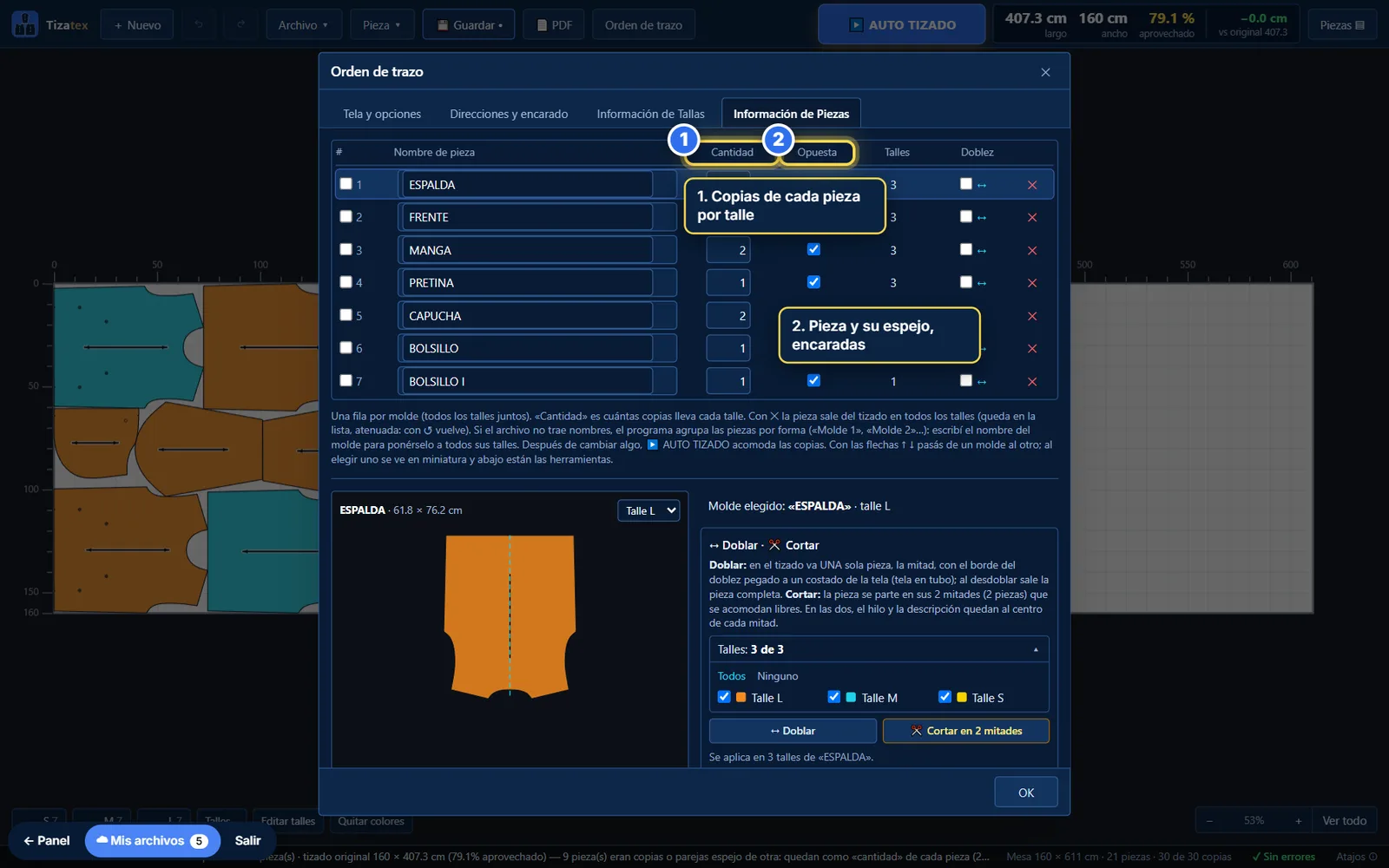Remove the BOLSILLO I row
Screen dimensions: 1389x868
(1032, 382)
